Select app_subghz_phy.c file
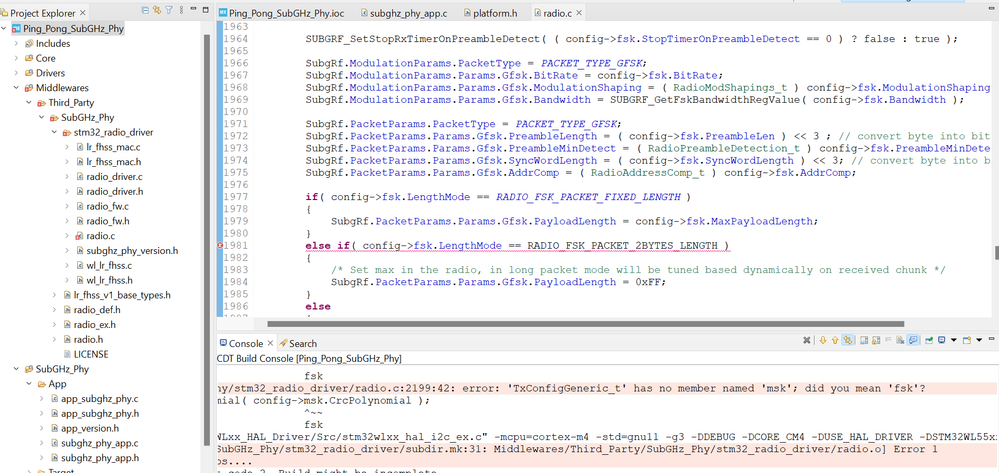This screenshot has height=473, width=999. pos(99,398)
